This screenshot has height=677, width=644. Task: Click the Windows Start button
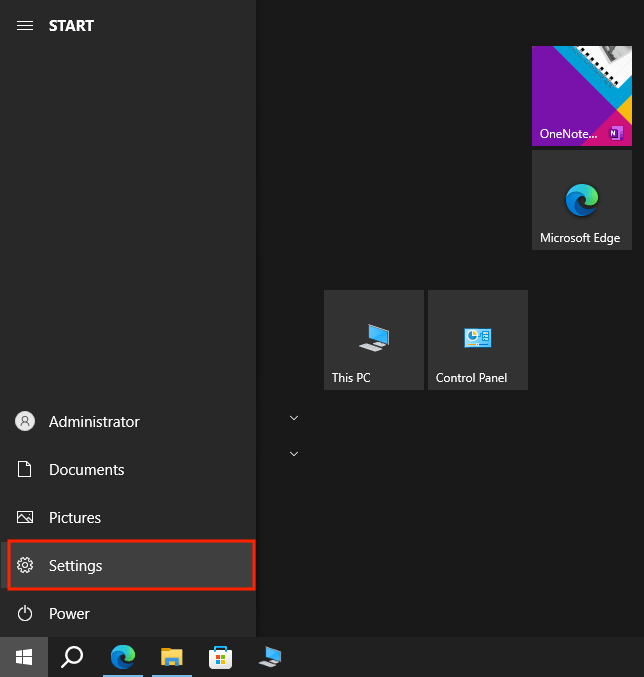[x=24, y=657]
